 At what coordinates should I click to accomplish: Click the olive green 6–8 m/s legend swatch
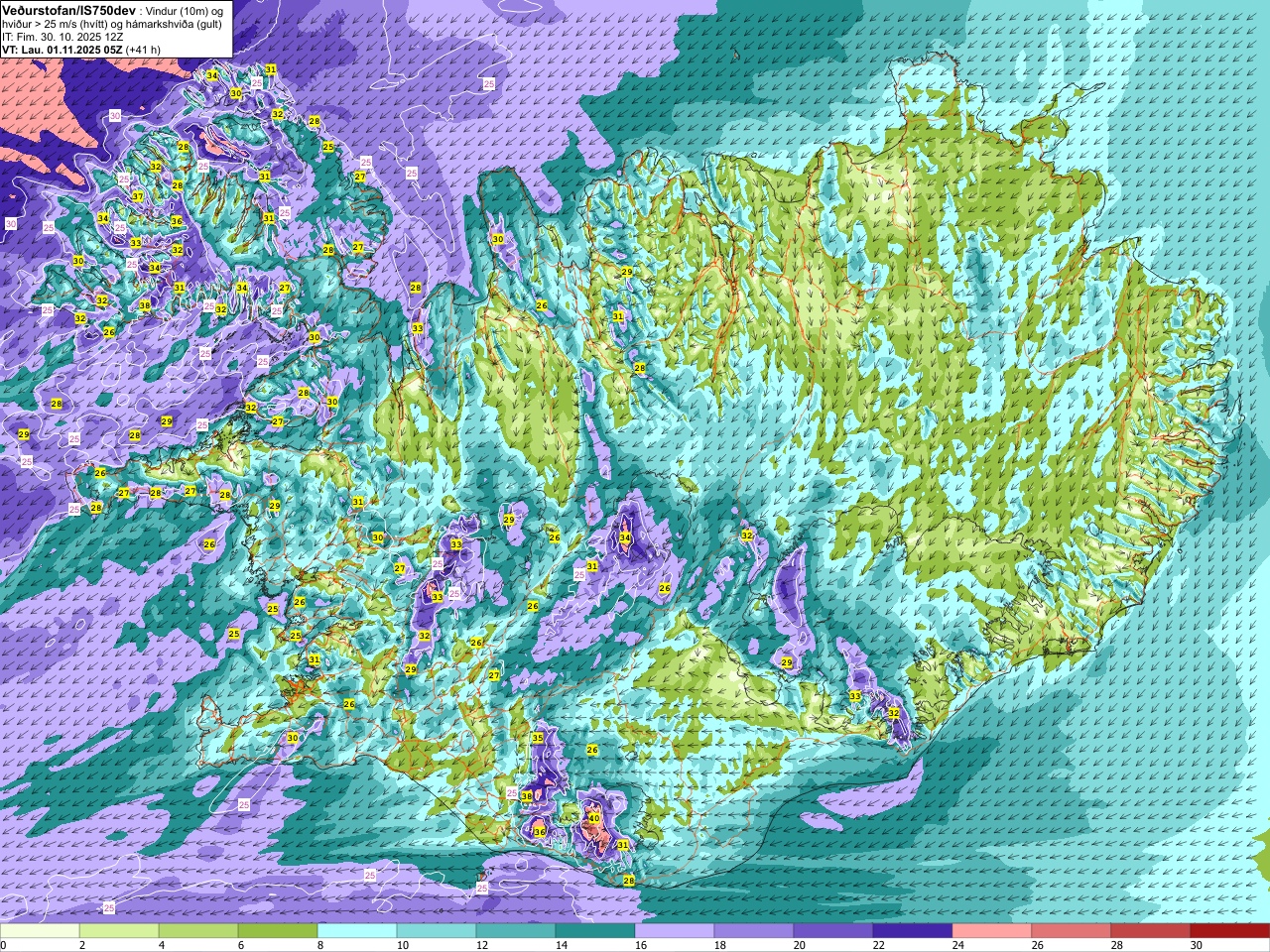pyautogui.click(x=278, y=931)
